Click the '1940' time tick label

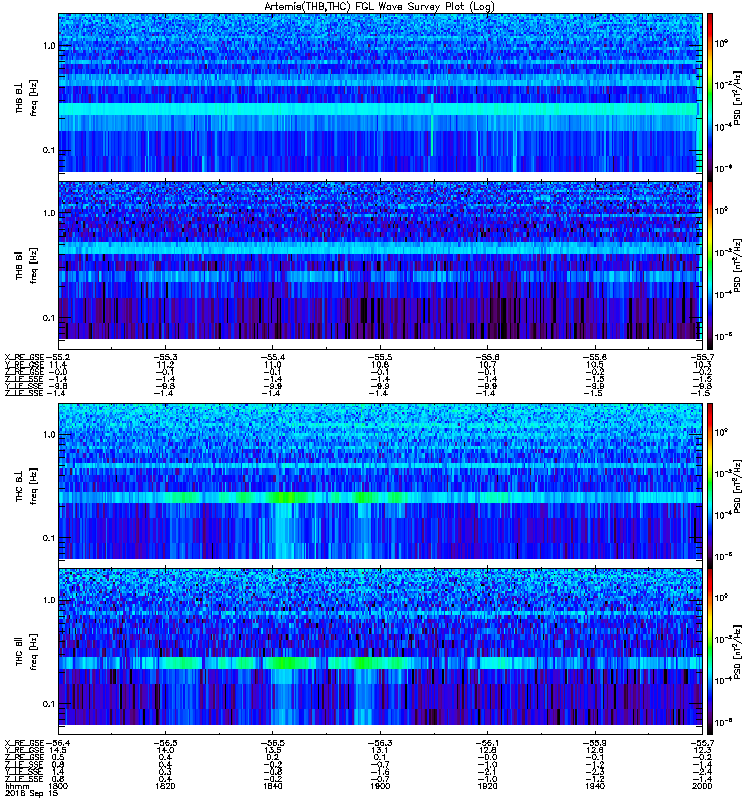click(595, 786)
